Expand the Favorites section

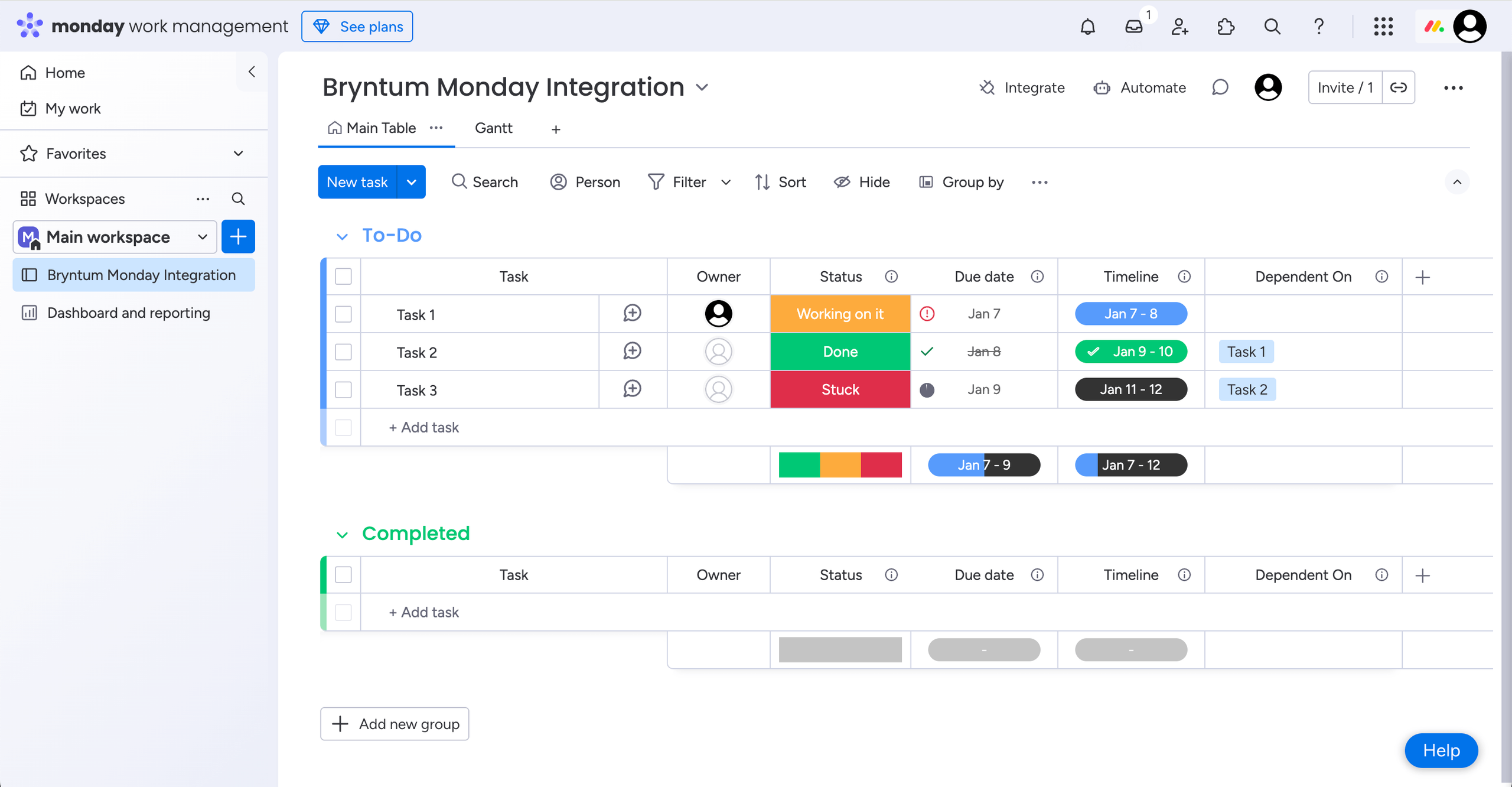tap(238, 154)
